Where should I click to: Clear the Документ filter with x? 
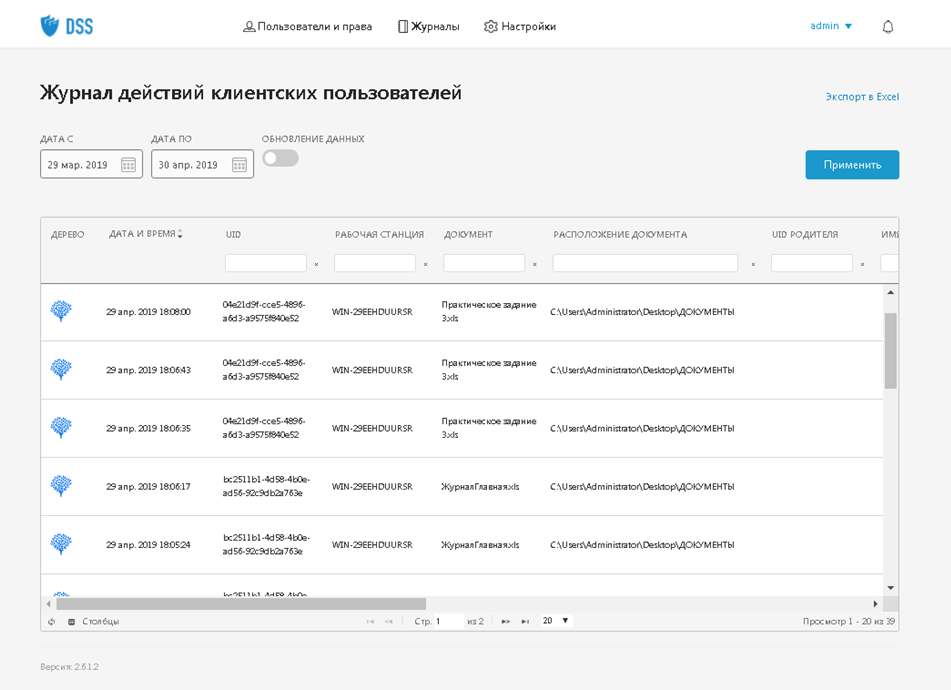tap(535, 264)
